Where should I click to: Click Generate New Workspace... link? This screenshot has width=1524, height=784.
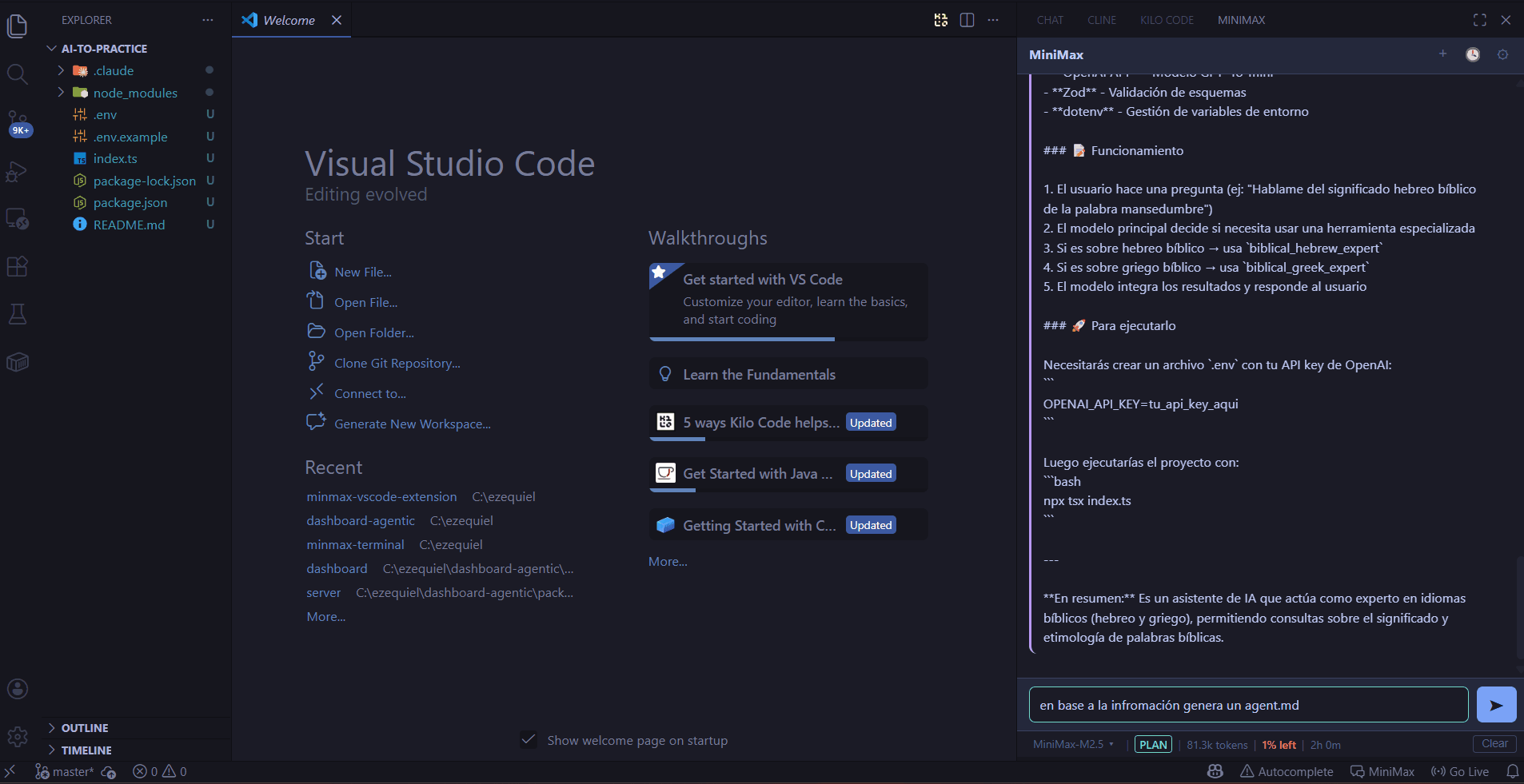coord(412,424)
